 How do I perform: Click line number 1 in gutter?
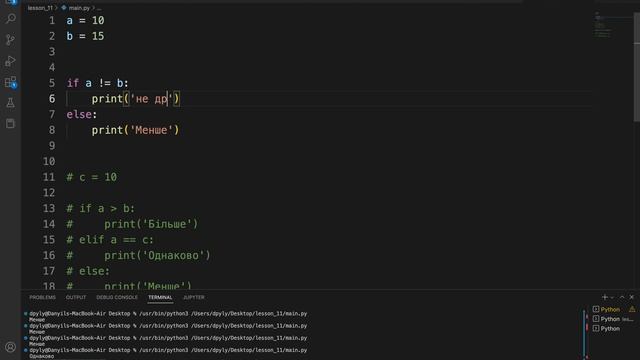(52, 20)
